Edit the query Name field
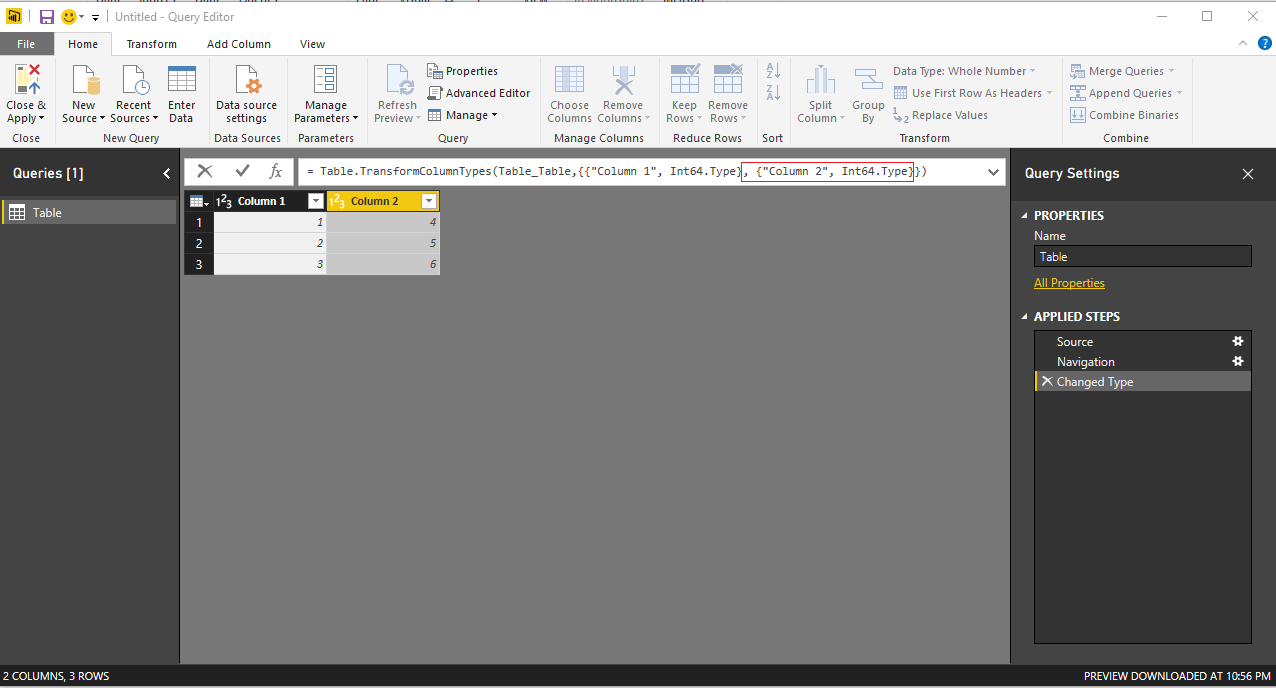Screen dimensions: 1276x688 click(x=1143, y=257)
